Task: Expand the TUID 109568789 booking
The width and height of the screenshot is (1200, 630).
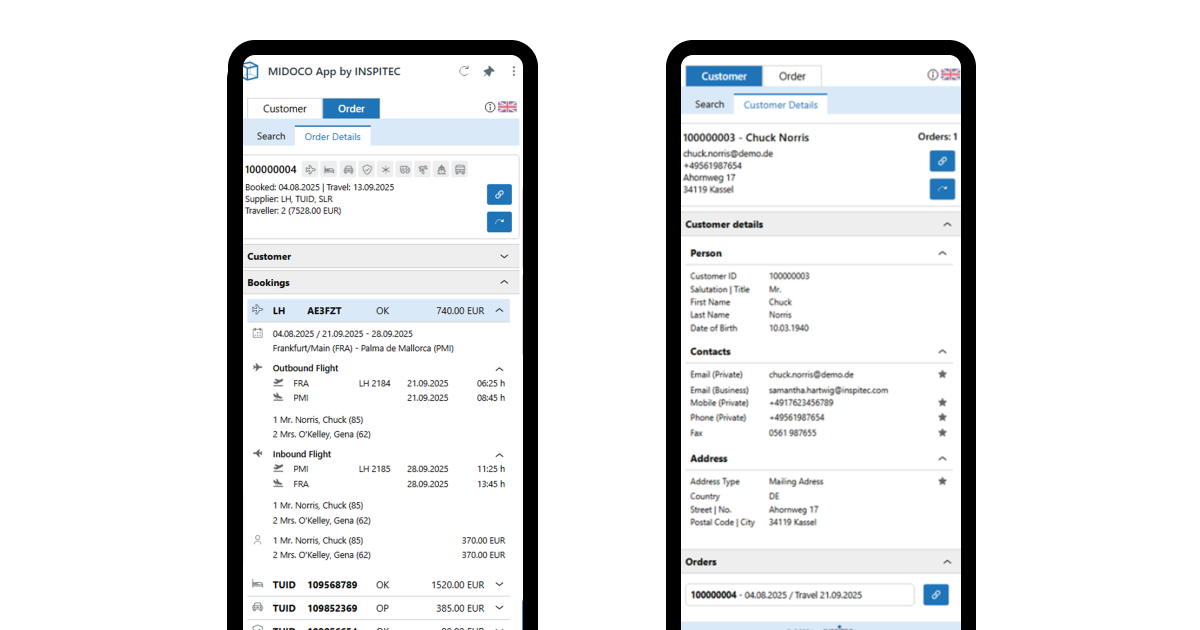Action: [x=499, y=585]
